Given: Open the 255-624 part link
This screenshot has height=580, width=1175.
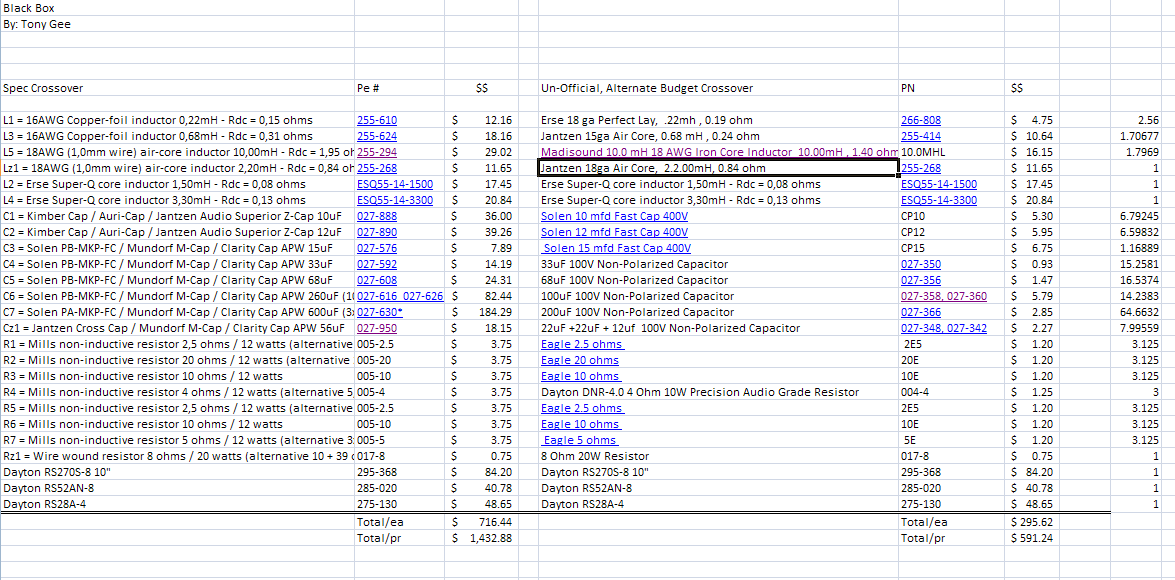Looking at the screenshot, I should [377, 136].
